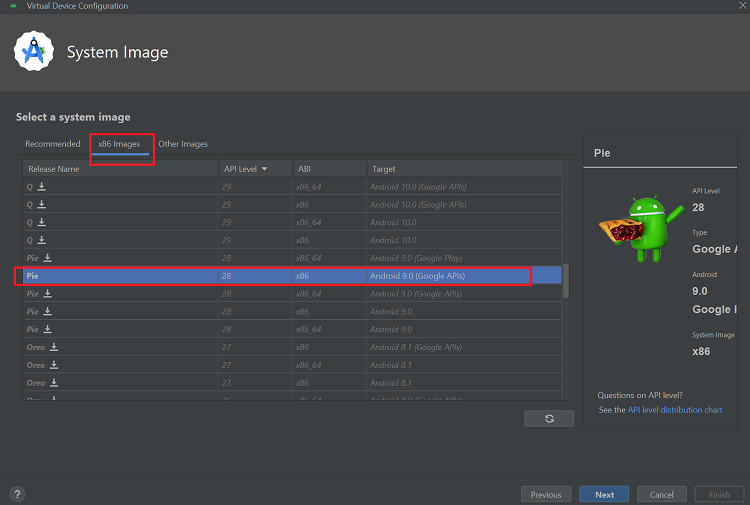Click the system image list scrollbar
This screenshot has width=750, height=505.
[566, 281]
